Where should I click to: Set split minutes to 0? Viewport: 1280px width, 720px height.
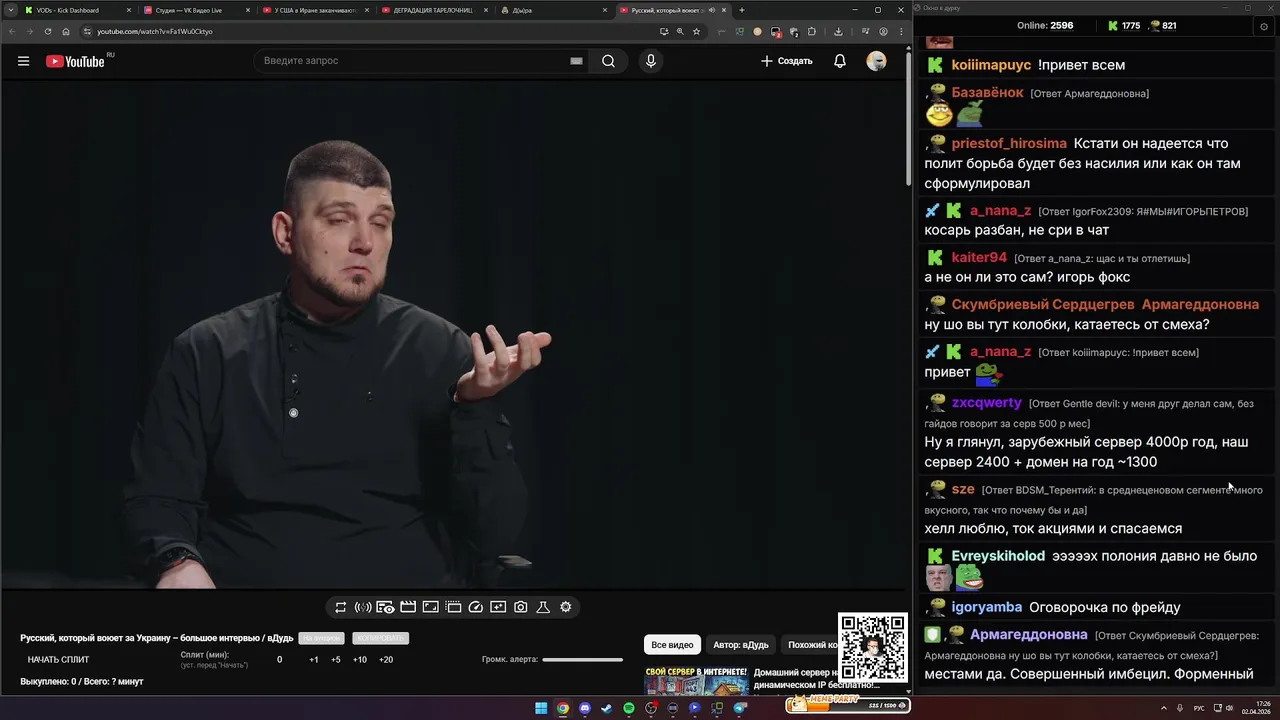(279, 660)
